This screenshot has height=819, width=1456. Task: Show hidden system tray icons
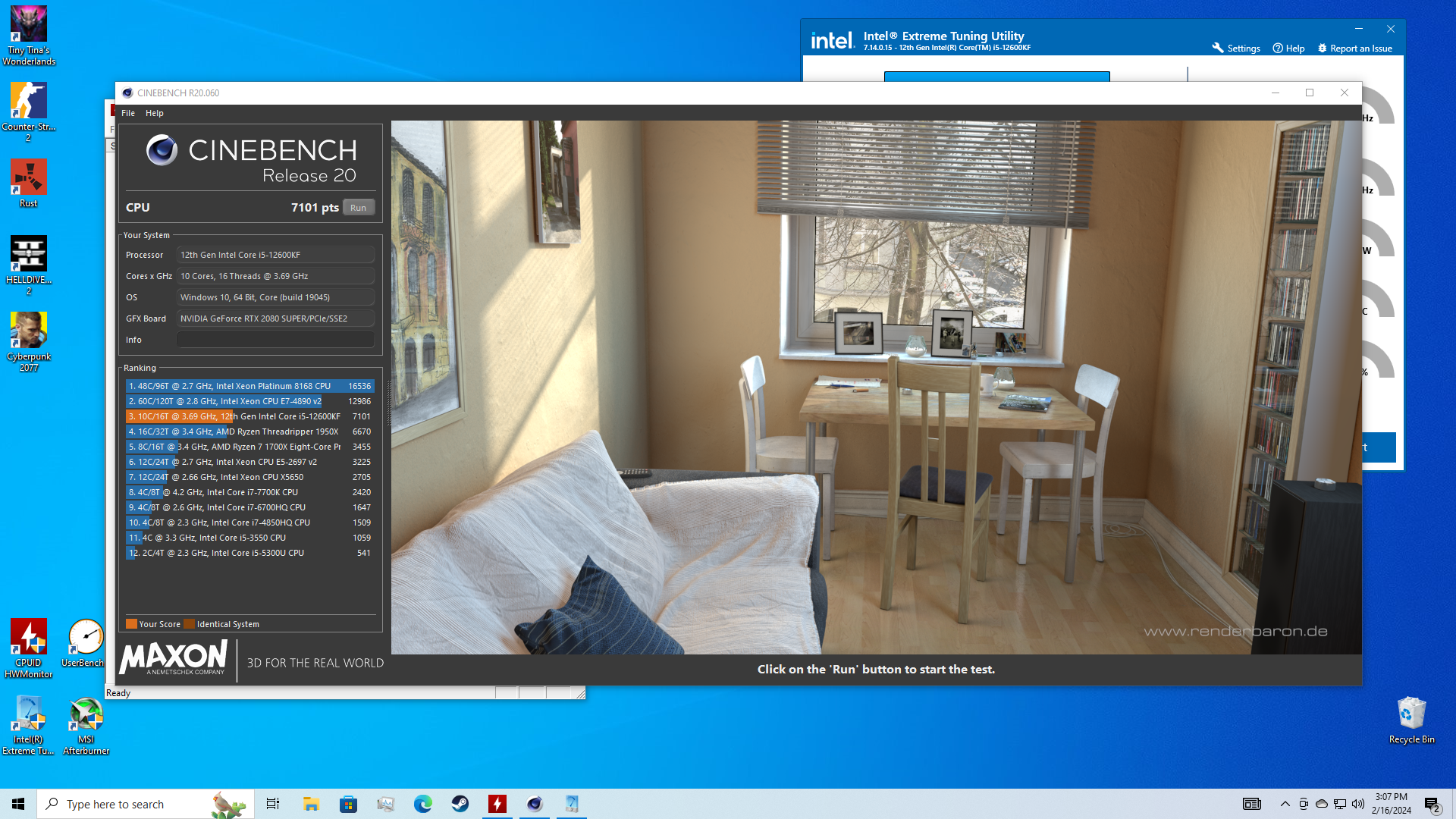point(1285,804)
